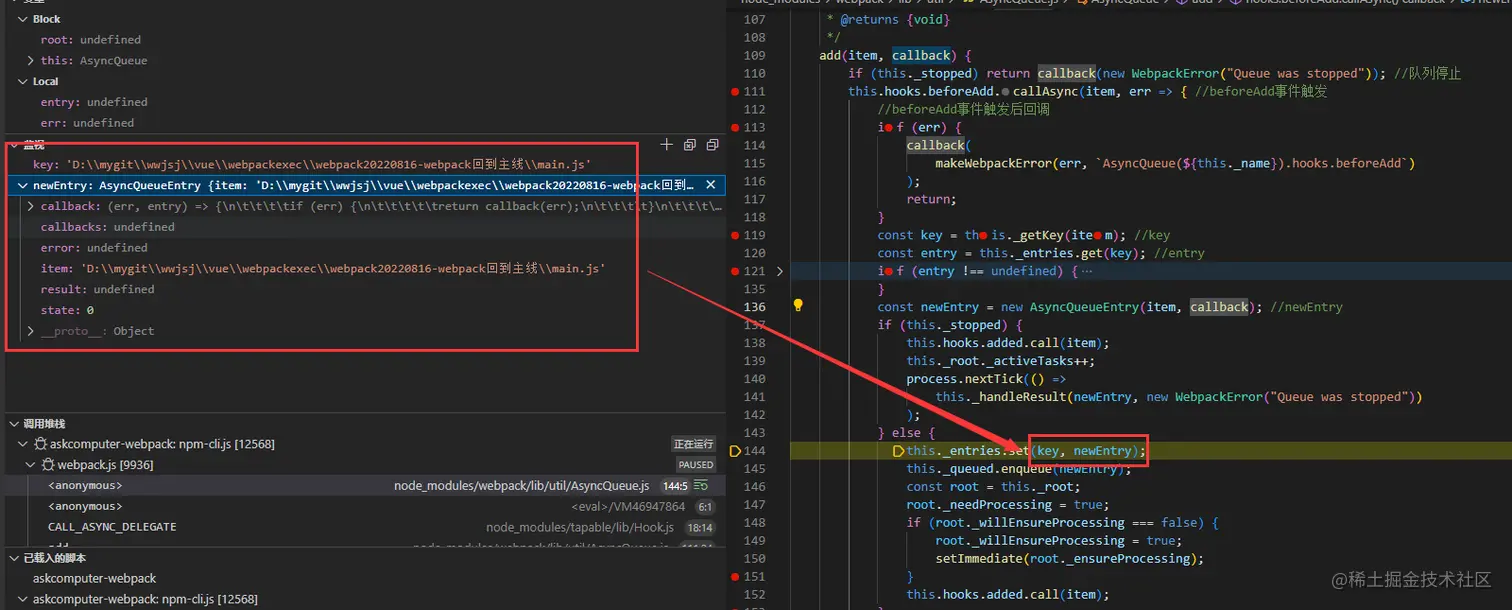Image resolution: width=1512 pixels, height=610 pixels.
Task: Select the 'key' watch expression row
Action: point(364,164)
